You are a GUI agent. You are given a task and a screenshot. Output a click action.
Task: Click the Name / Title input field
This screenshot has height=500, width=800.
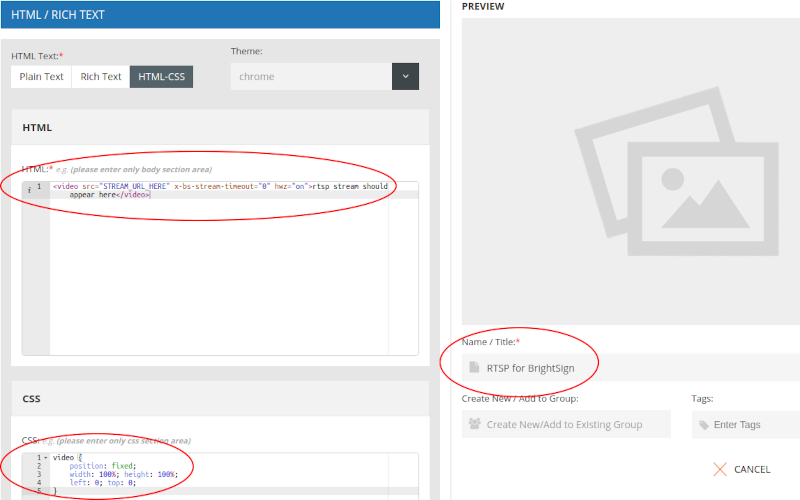631,368
